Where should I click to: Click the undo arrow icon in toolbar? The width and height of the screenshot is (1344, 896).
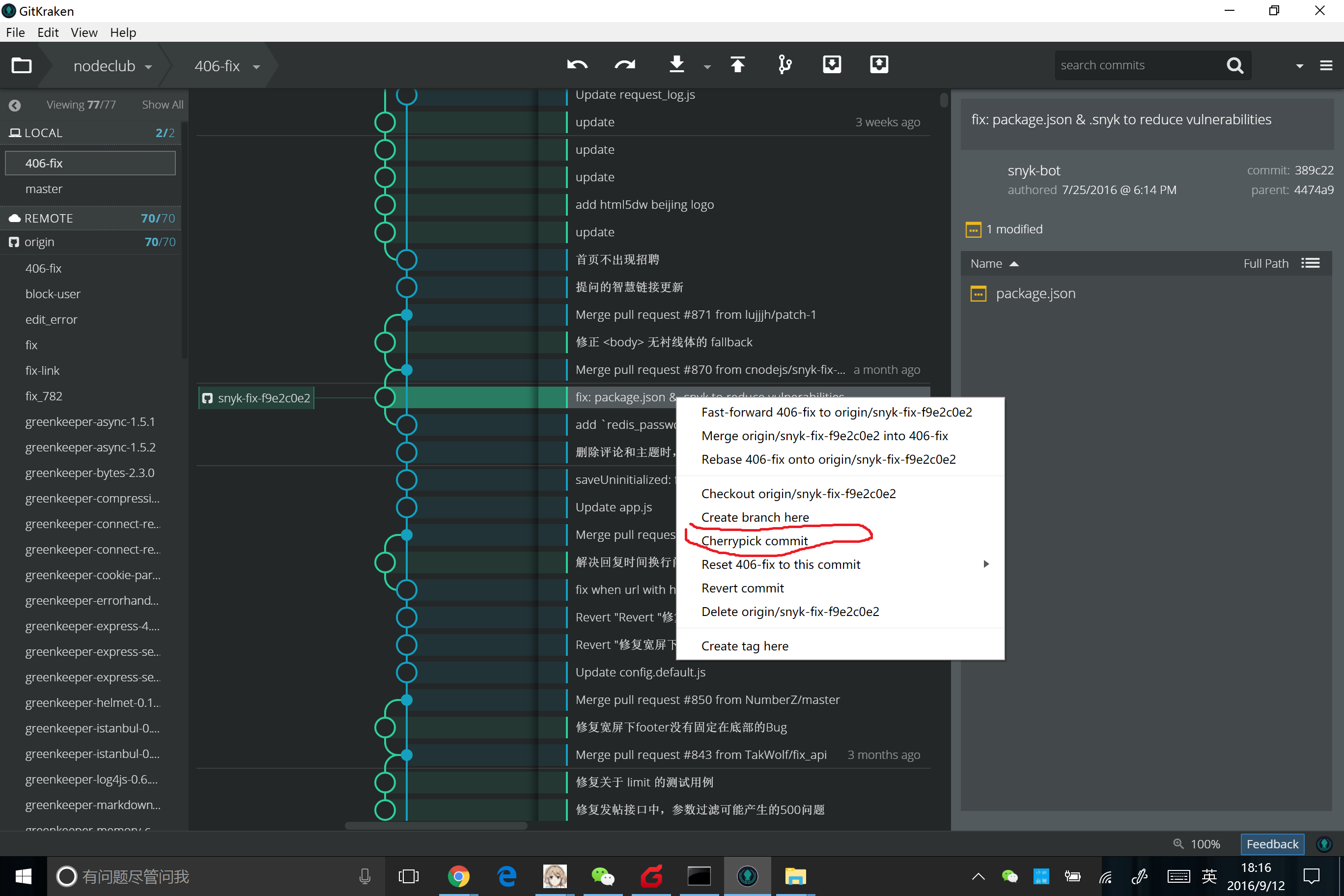577,65
